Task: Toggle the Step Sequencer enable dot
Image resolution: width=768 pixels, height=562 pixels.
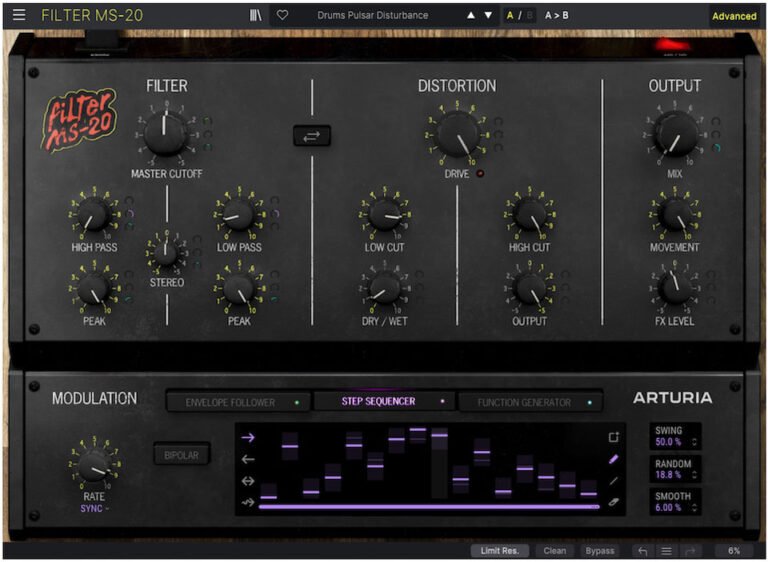Action: [x=443, y=401]
